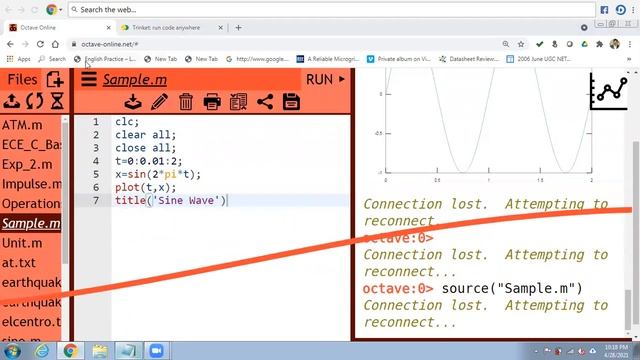
Task: Print the current script
Action: [x=212, y=102]
